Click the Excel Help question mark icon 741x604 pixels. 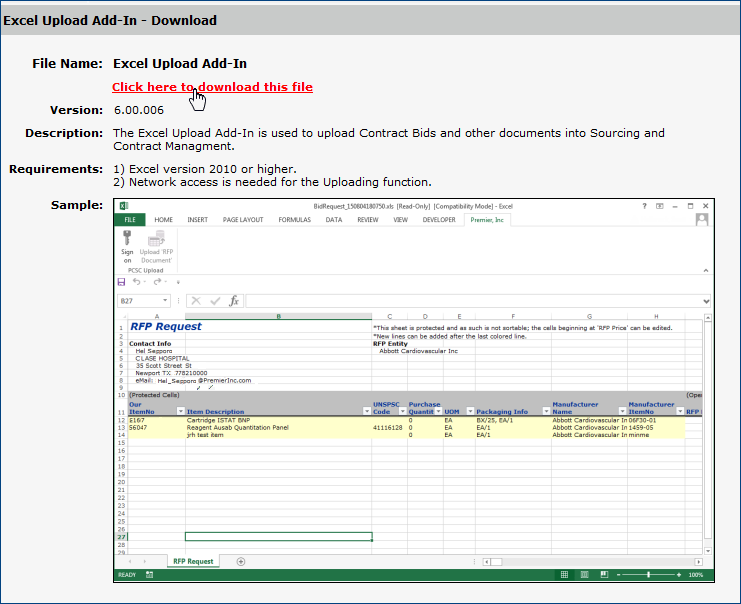point(645,205)
